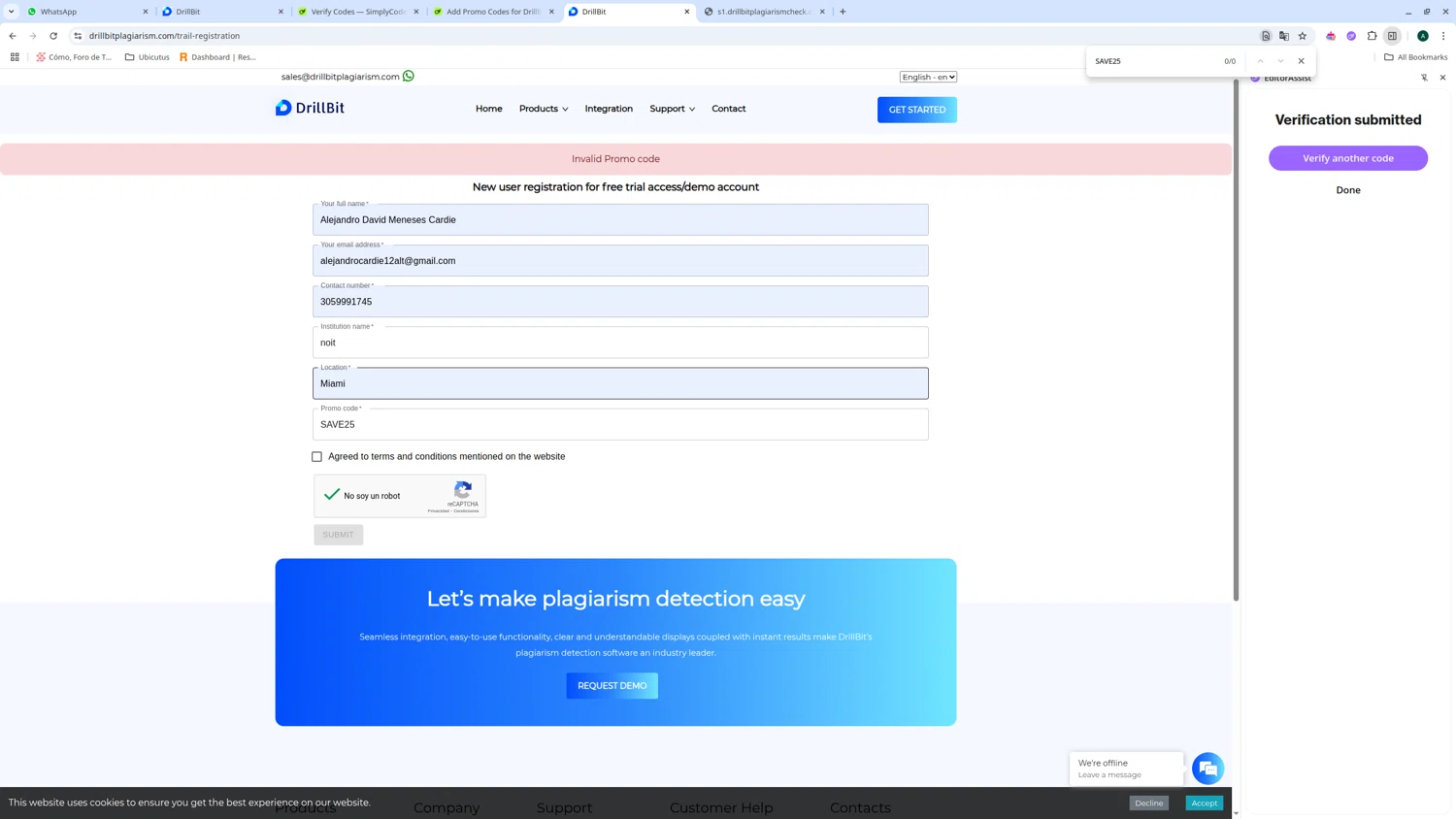Open the Ubicutus bookmarks folder
1456x819 pixels.
(x=148, y=57)
